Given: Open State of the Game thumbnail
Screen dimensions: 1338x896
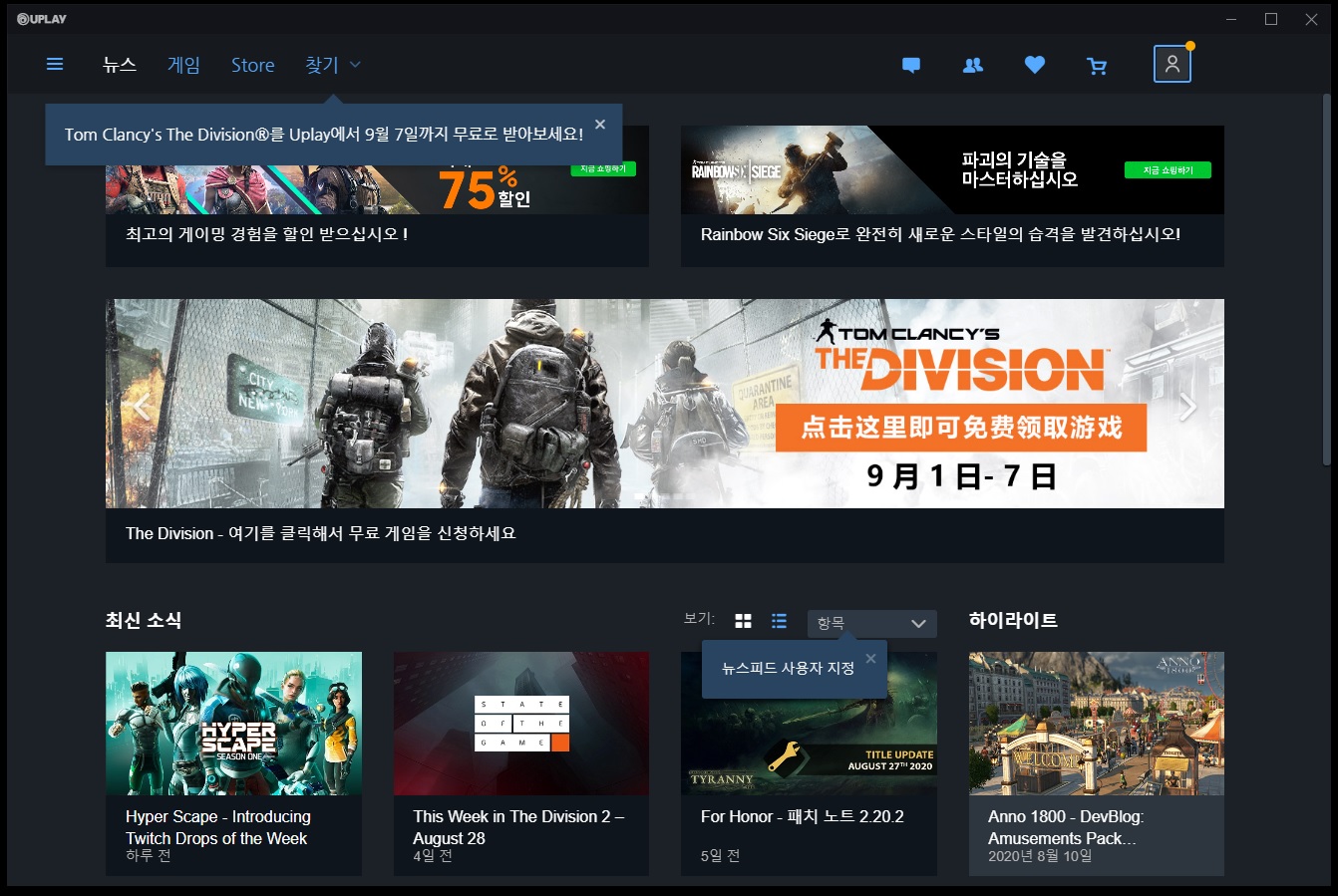Looking at the screenshot, I should (x=521, y=724).
